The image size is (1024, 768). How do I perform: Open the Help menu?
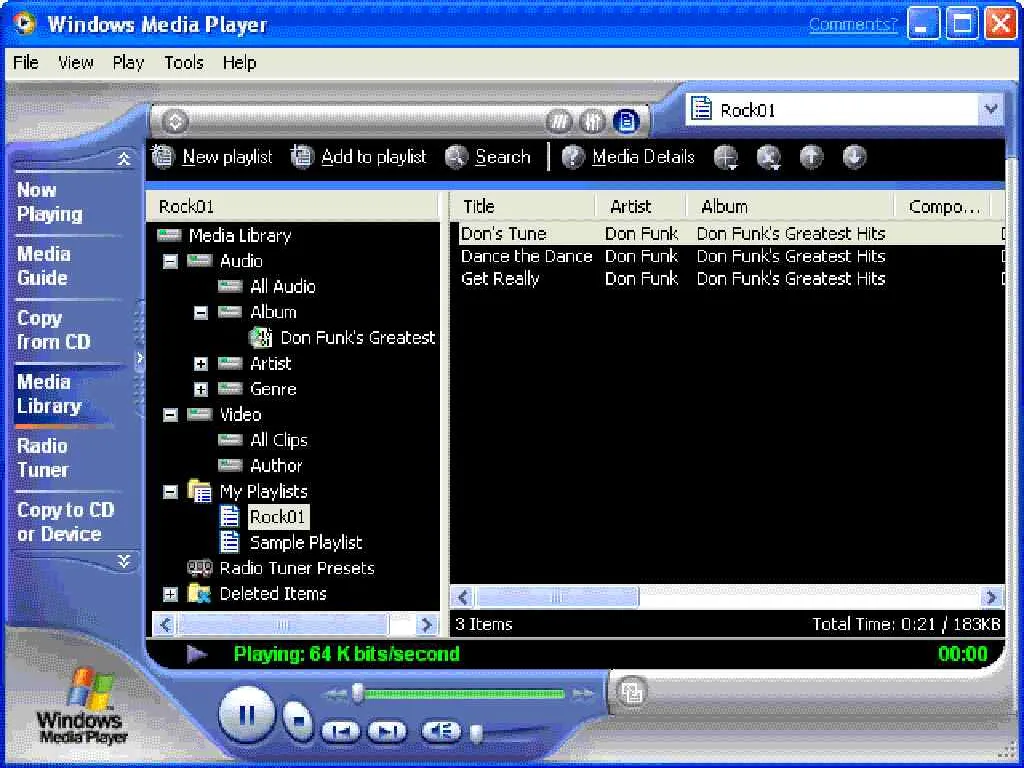239,63
